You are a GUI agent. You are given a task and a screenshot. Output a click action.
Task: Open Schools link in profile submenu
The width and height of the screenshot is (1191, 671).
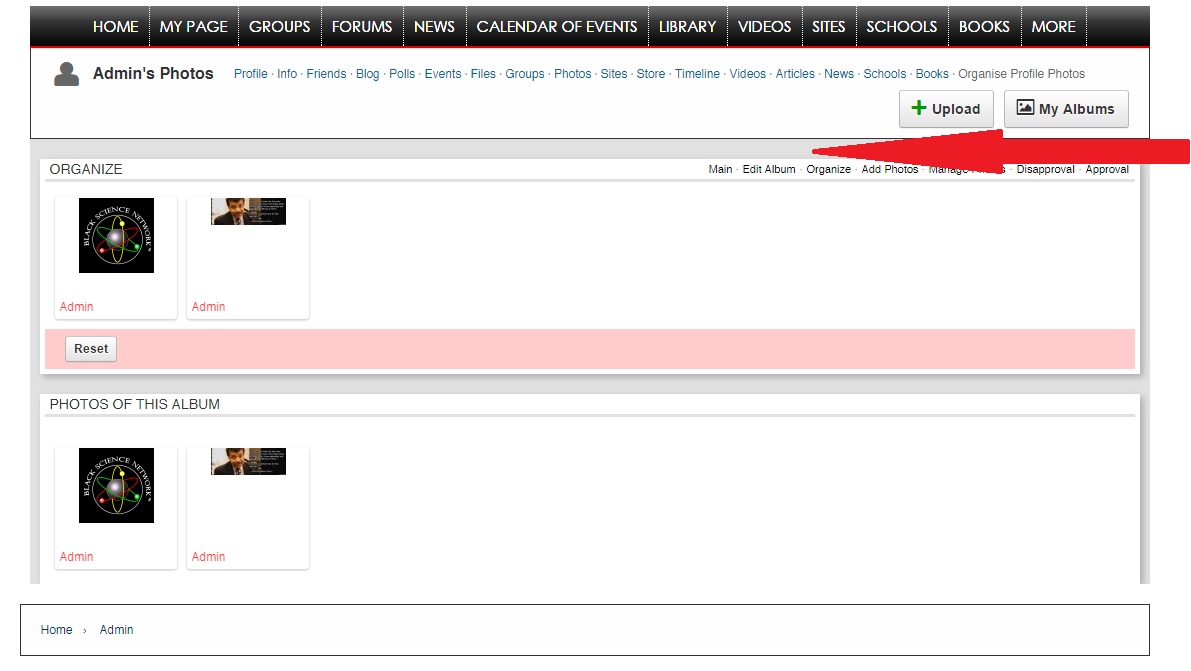885,74
